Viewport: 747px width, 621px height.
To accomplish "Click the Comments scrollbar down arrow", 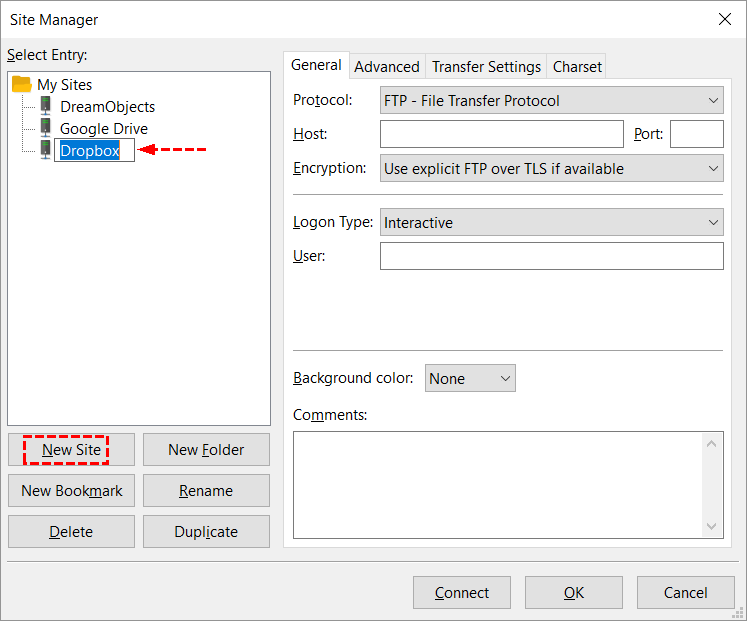I will tap(712, 526).
